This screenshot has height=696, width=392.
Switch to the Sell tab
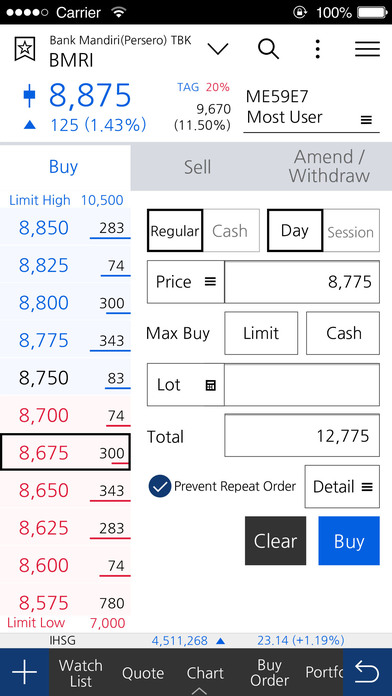pos(198,167)
